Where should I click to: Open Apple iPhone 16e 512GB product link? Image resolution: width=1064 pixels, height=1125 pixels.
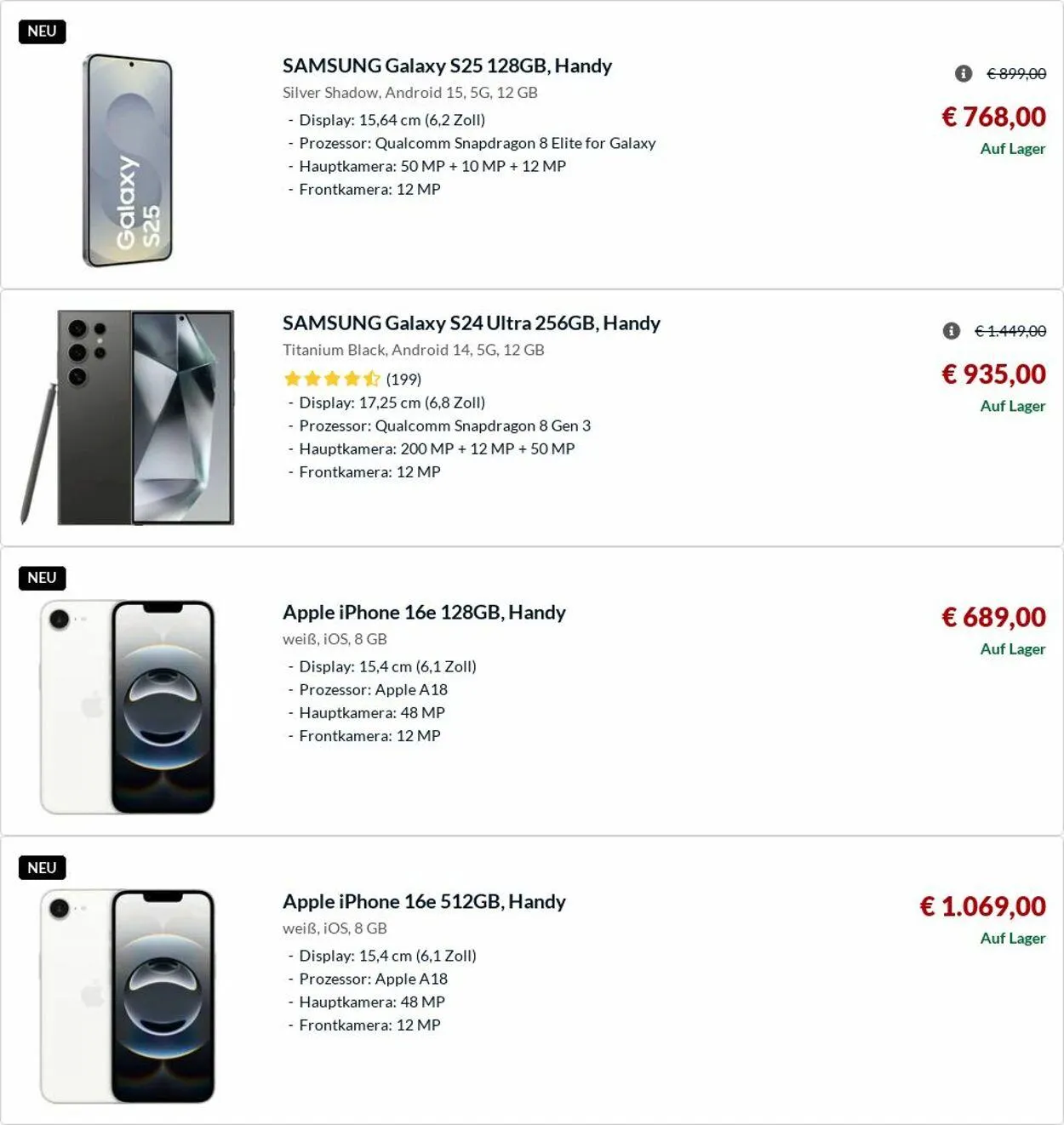[424, 901]
